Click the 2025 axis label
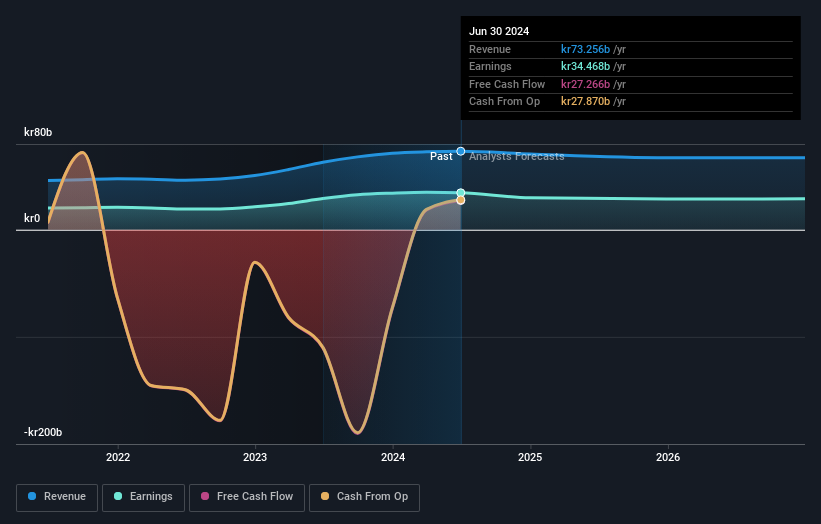 point(530,457)
